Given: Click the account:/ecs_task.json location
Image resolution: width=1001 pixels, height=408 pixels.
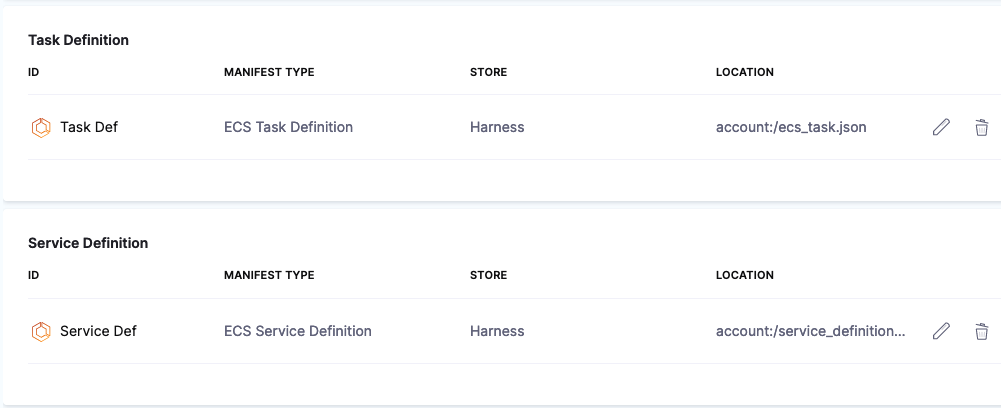Looking at the screenshot, I should tap(791, 127).
